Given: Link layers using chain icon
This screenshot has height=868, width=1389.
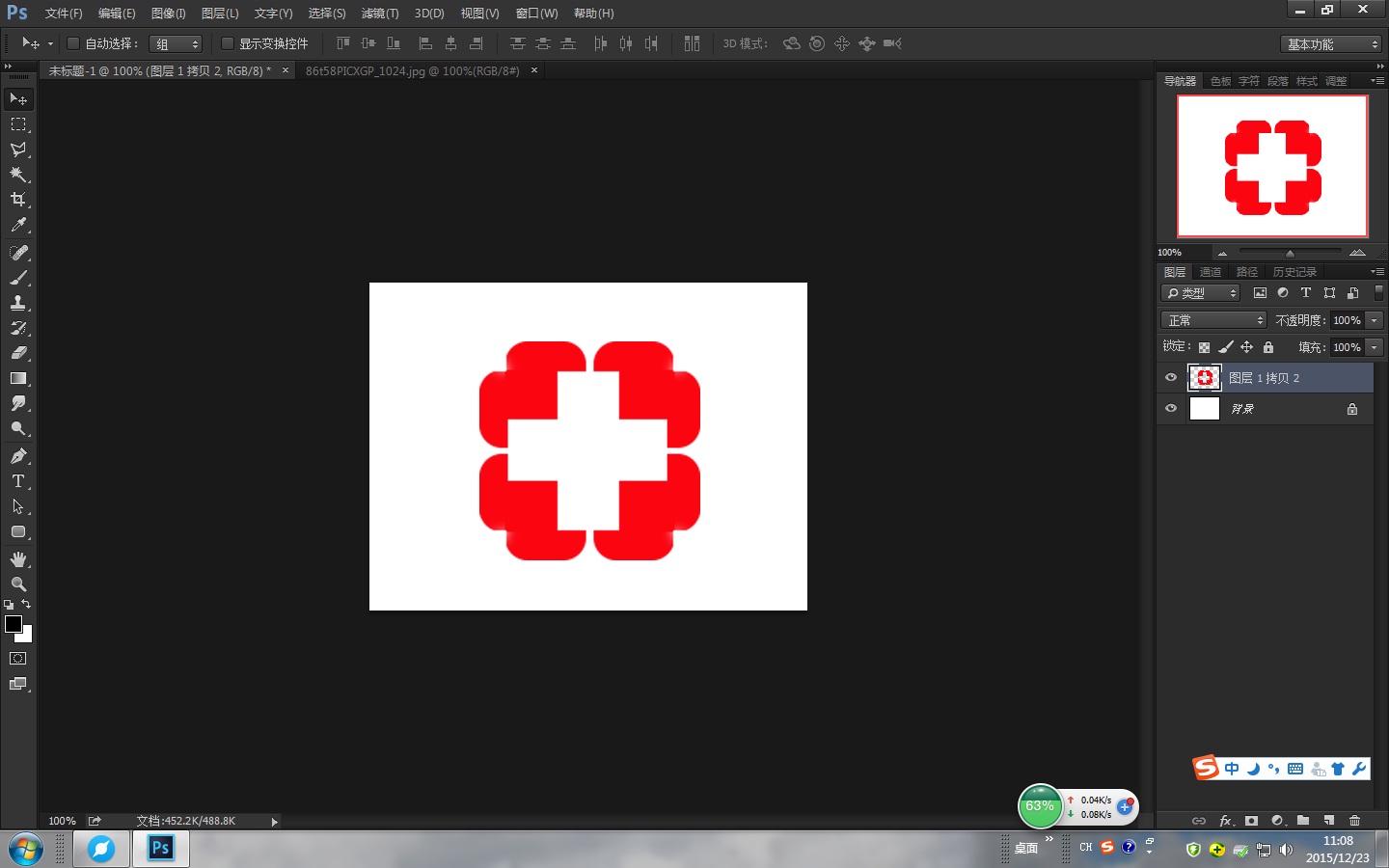Looking at the screenshot, I should point(1199,821).
